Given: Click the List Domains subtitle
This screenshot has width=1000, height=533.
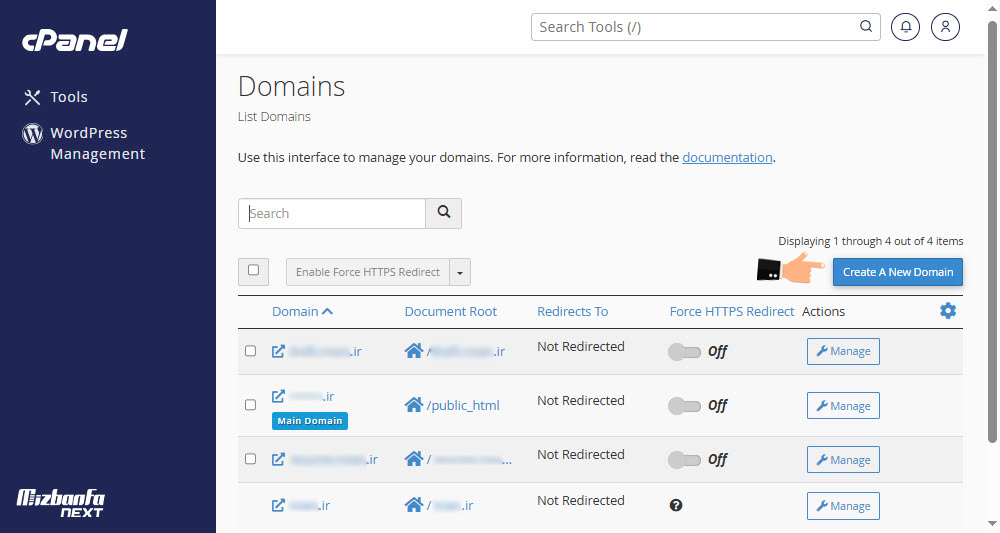Looking at the screenshot, I should (x=274, y=117).
